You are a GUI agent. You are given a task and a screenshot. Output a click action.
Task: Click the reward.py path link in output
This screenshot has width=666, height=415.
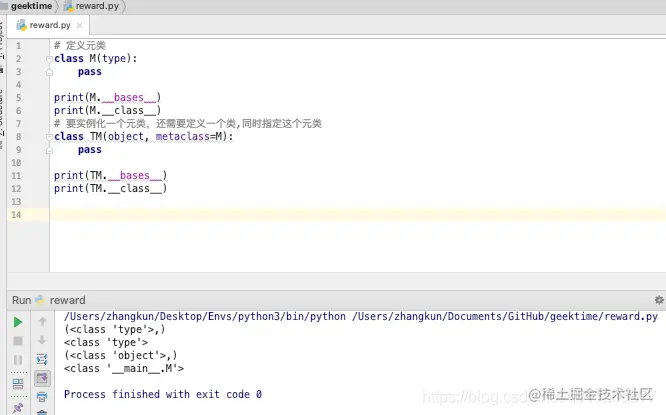[505, 316]
